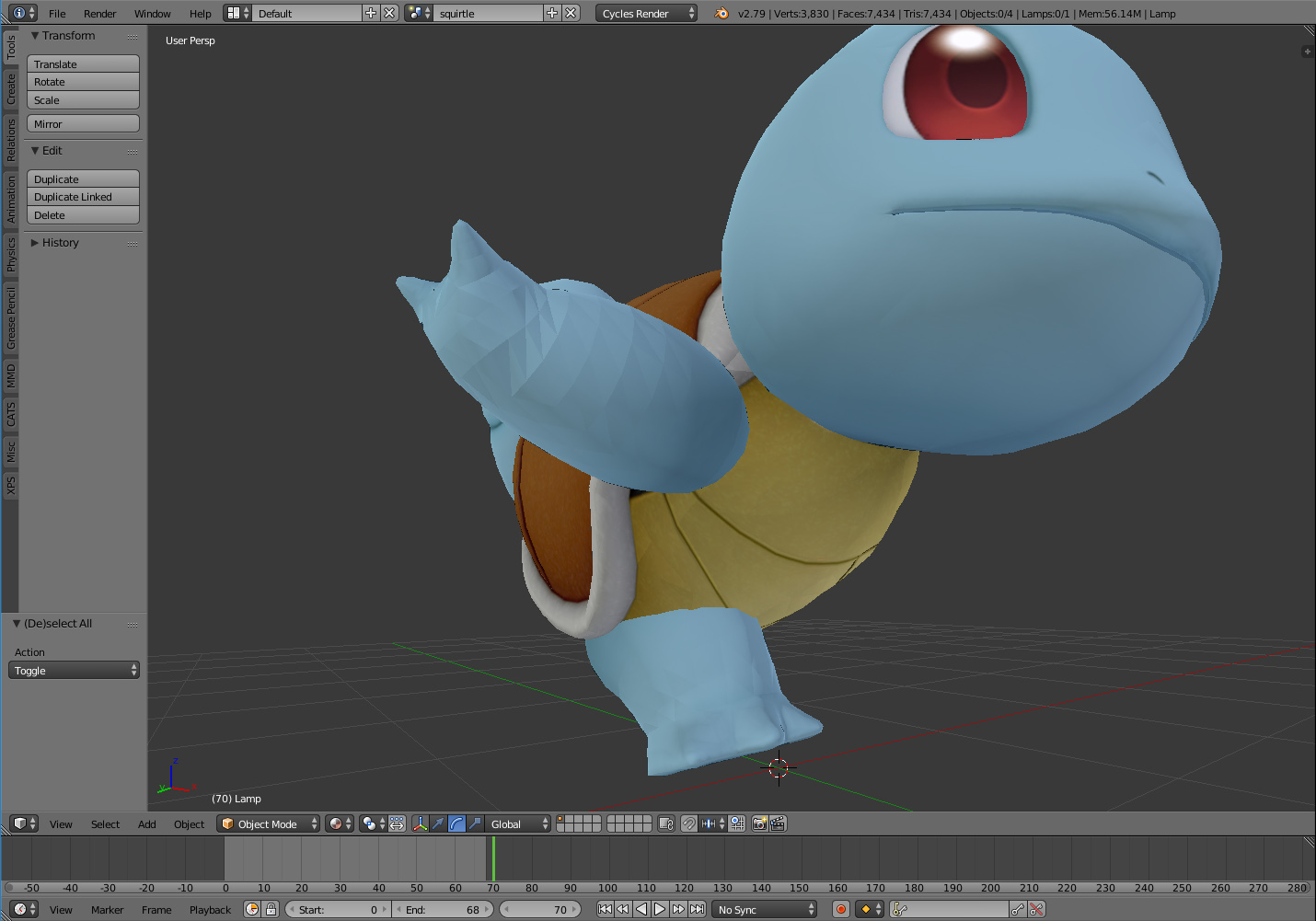The width and height of the screenshot is (1316, 921).
Task: Open the snap element selector icon
Action: click(712, 823)
